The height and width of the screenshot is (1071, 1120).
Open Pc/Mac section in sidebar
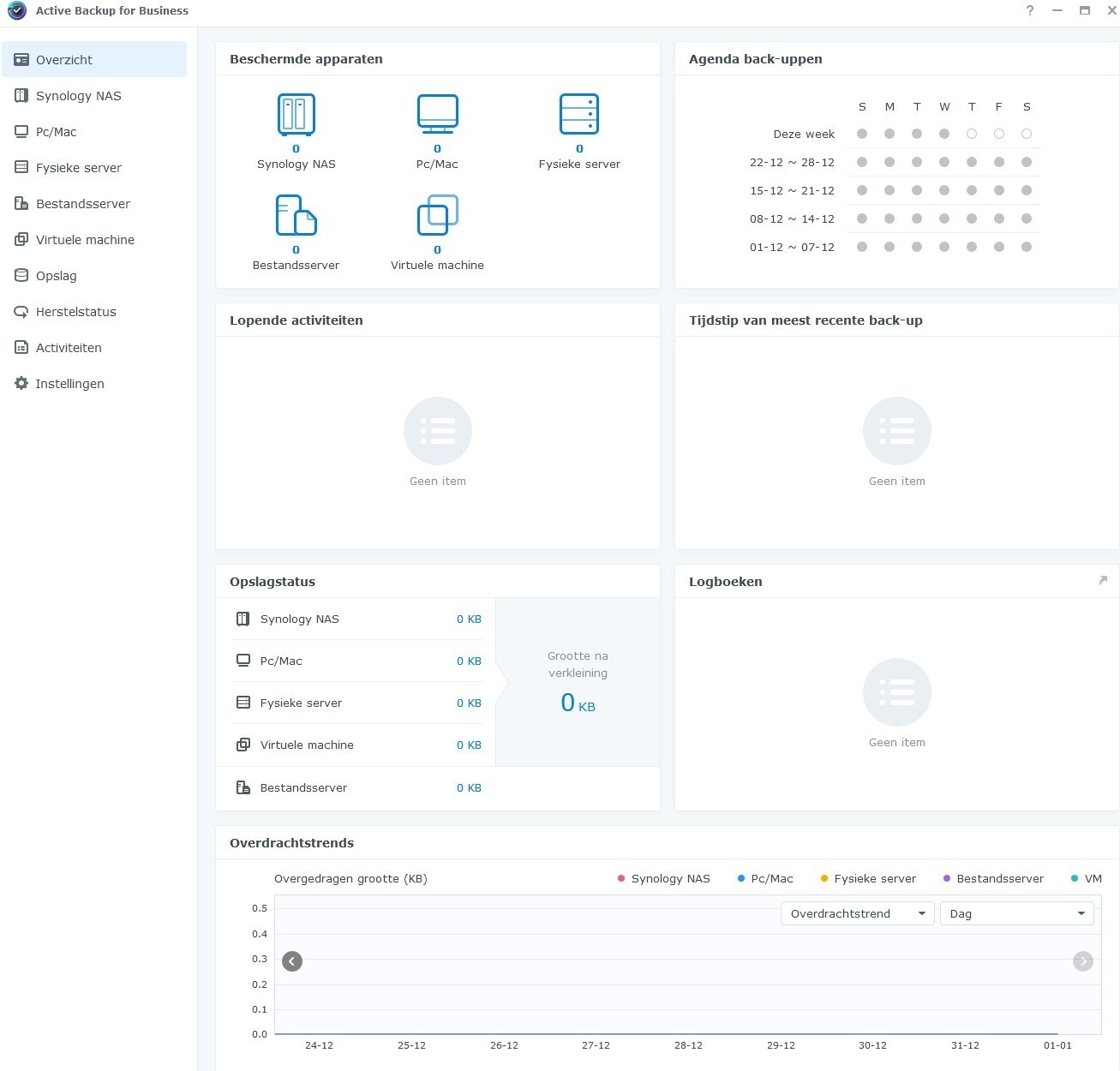click(94, 132)
